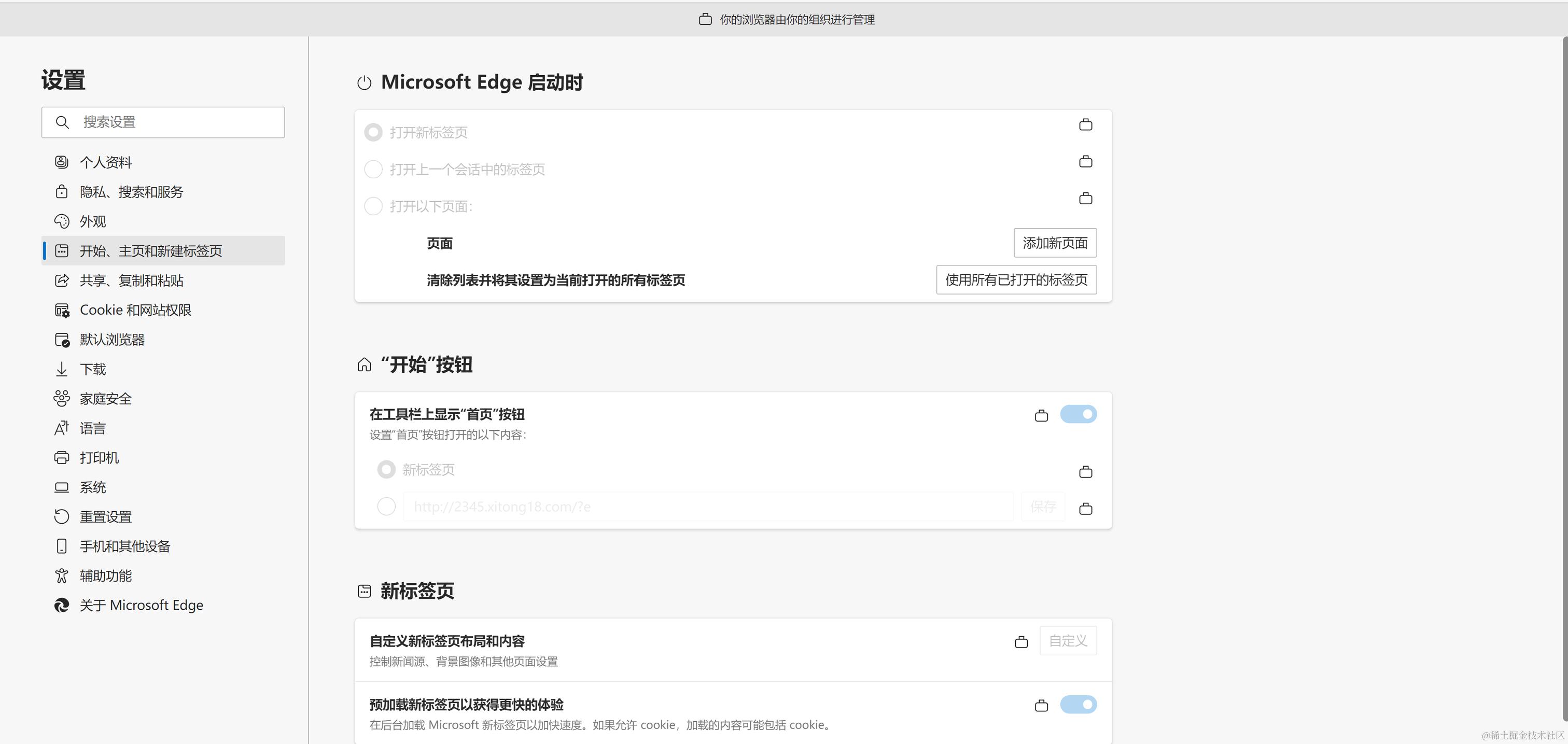
Task: Click the 搜索设置 search field
Action: click(x=176, y=122)
